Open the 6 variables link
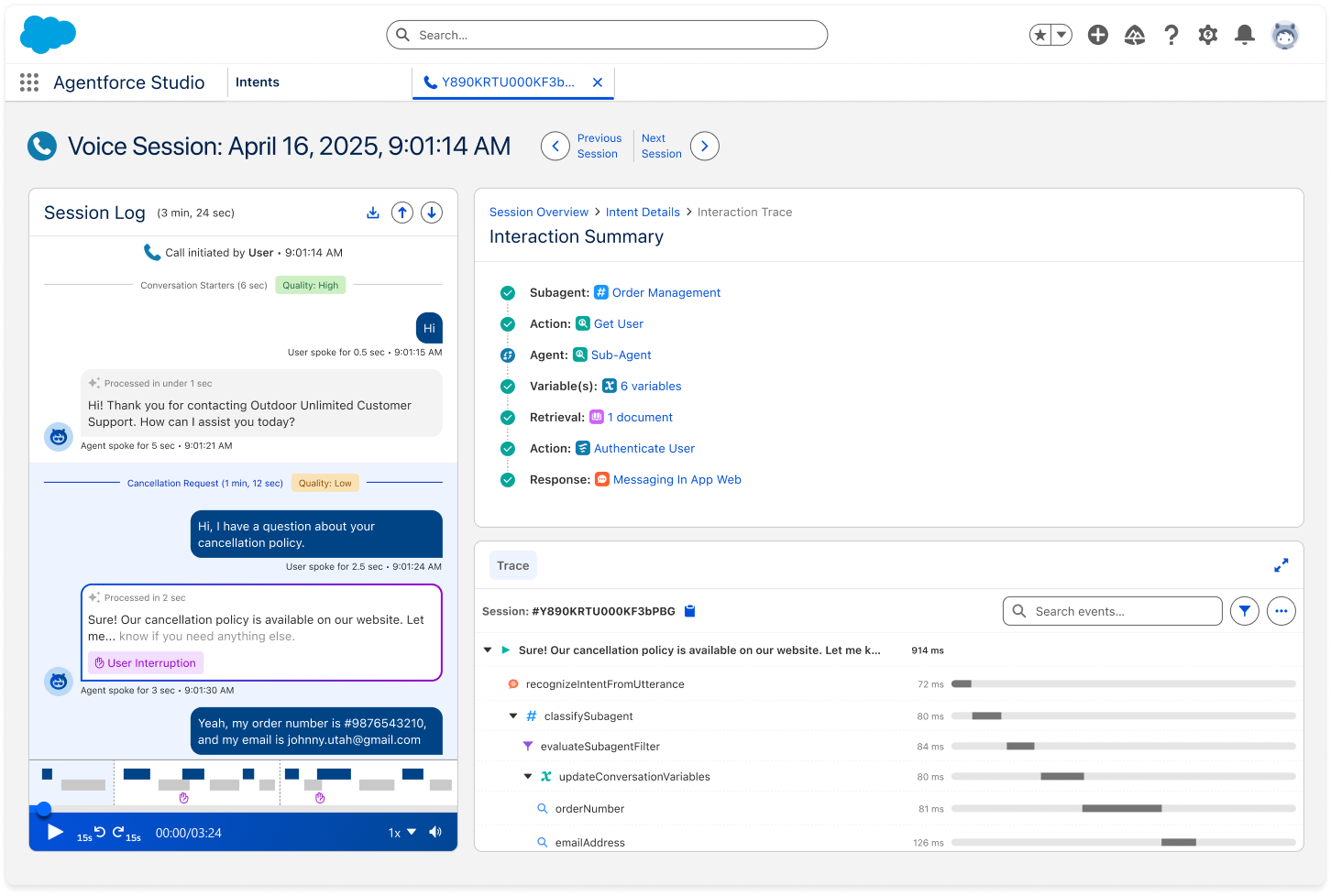Screen dimensions: 1331x896 pos(651,387)
